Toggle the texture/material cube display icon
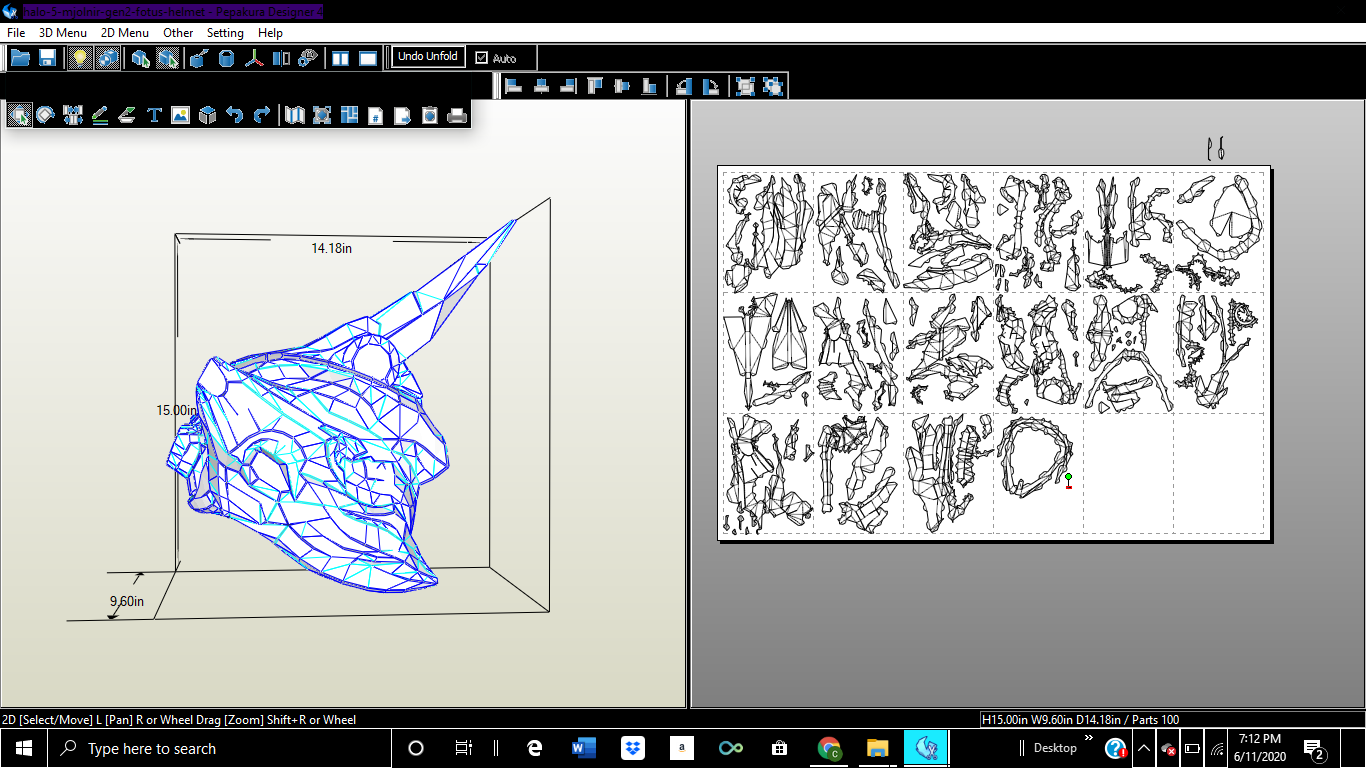Image resolution: width=1366 pixels, height=768 pixels. (106, 58)
